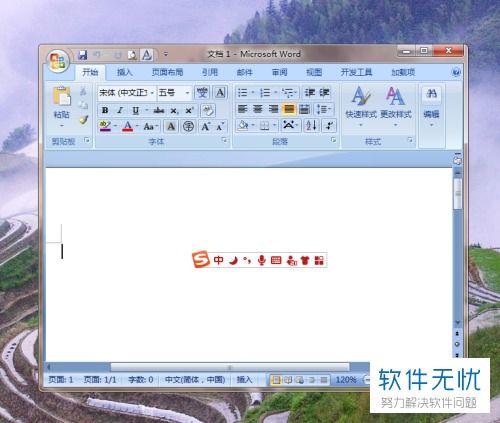Image resolution: width=500 pixels, height=423 pixels.
Task: Expand Quick Access toolbar customize arrow
Action: click(166, 54)
